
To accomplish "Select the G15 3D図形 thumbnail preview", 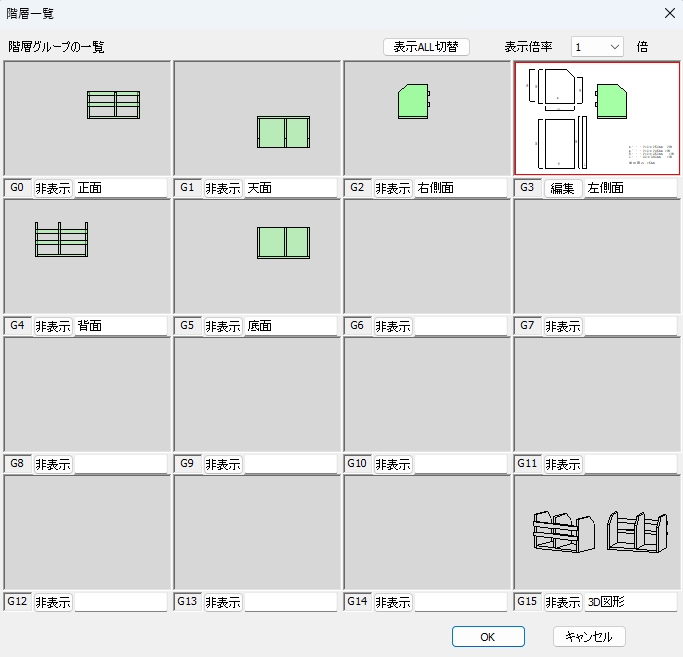I will [597, 532].
